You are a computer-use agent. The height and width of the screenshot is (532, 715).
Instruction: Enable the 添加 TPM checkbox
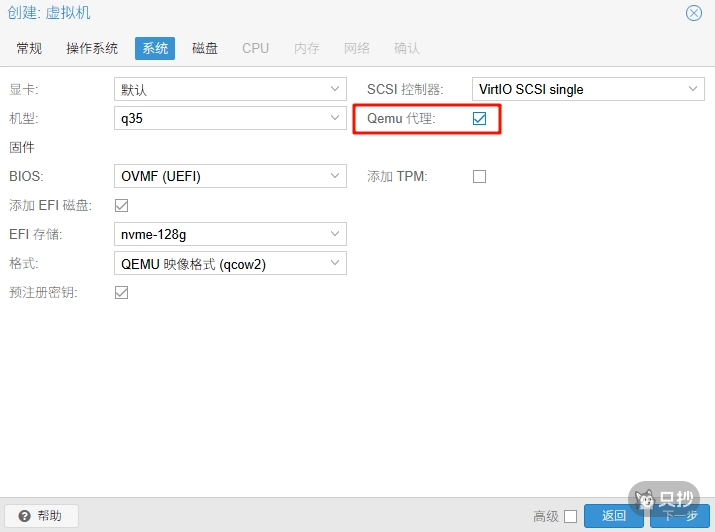pos(479,177)
